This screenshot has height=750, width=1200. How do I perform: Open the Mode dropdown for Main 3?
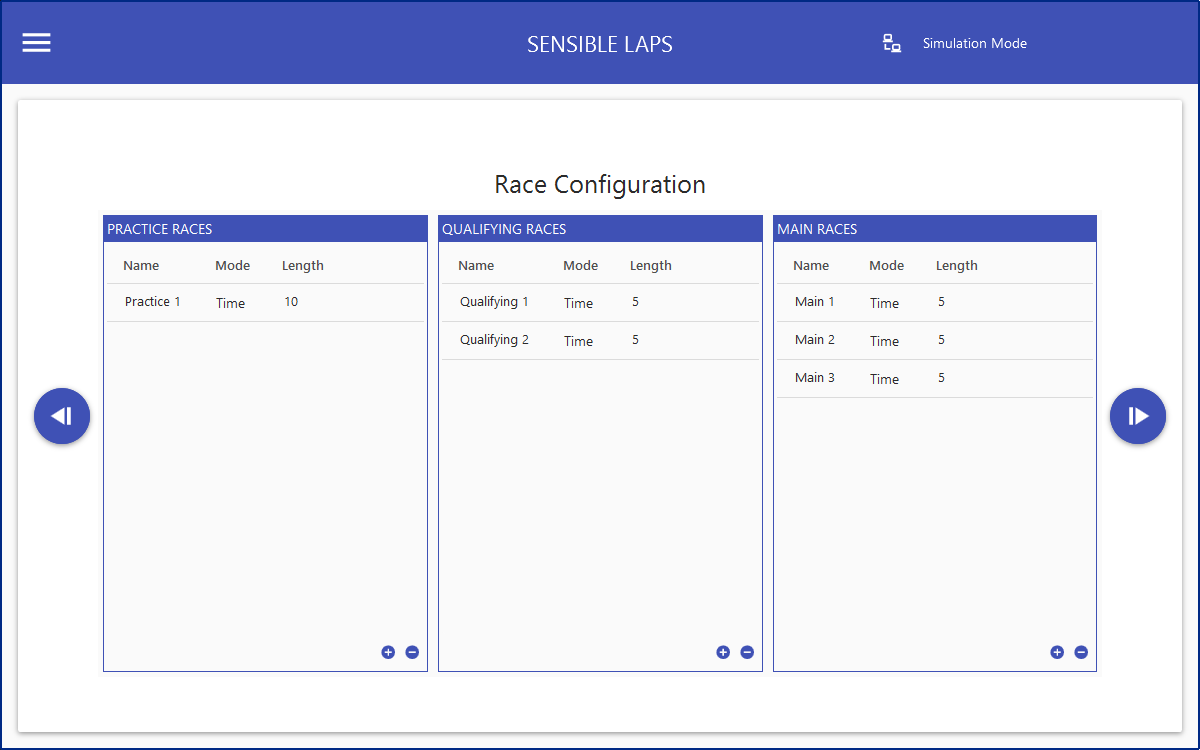(x=885, y=379)
